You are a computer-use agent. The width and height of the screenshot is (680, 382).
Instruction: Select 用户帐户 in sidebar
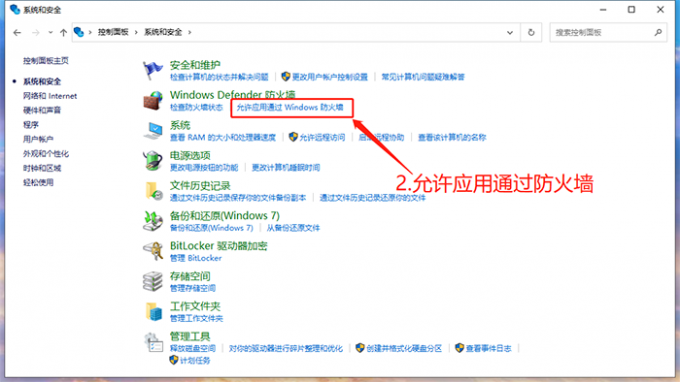coord(38,139)
